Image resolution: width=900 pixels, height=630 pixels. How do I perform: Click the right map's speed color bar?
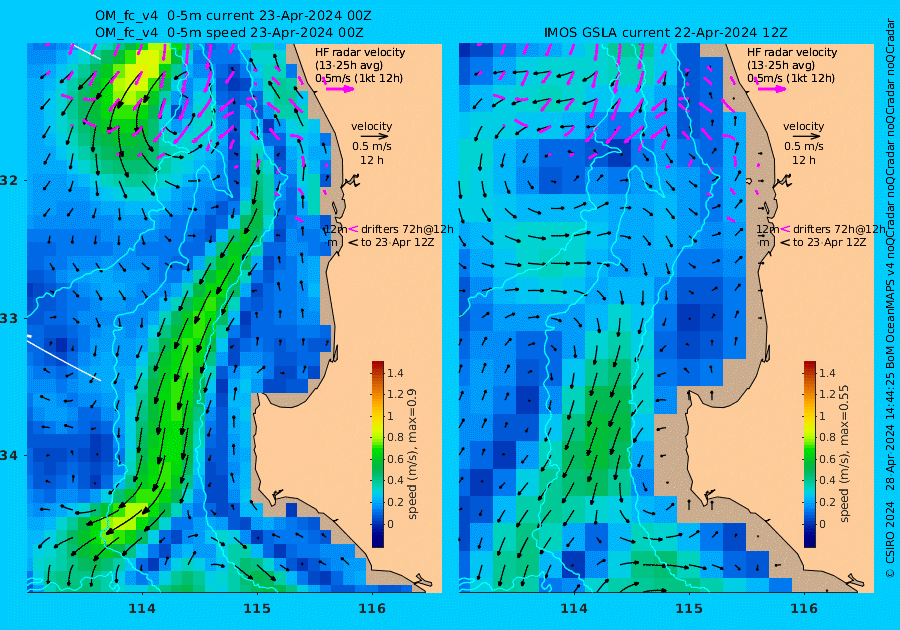tap(809, 454)
